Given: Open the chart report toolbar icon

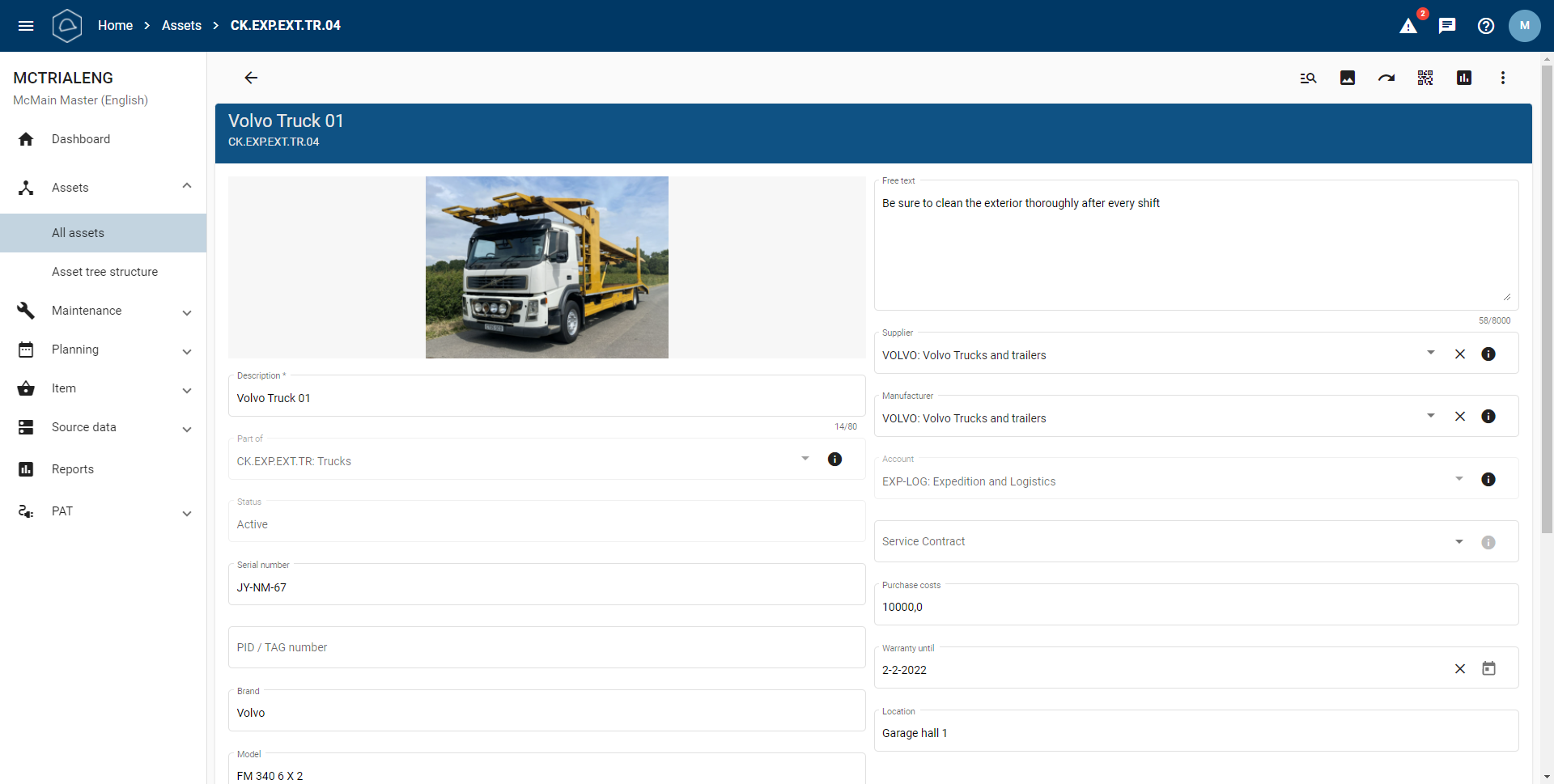Looking at the screenshot, I should pyautogui.click(x=1464, y=78).
